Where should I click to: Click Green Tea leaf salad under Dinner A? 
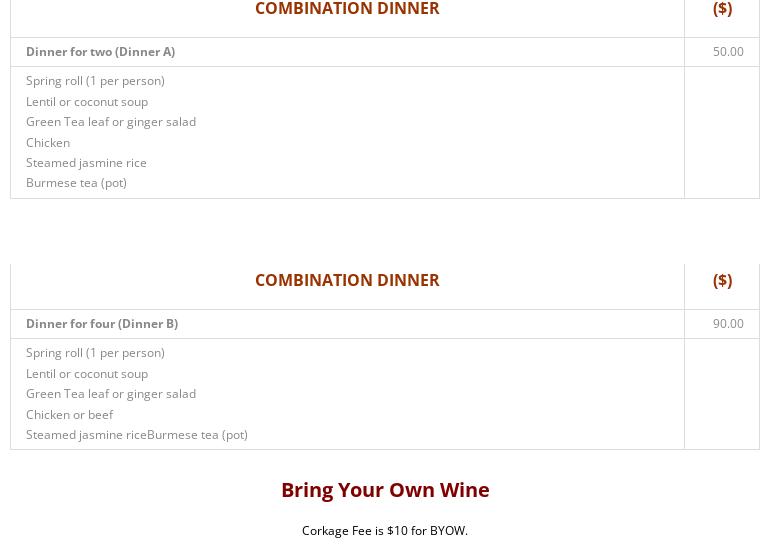pyautogui.click(x=111, y=122)
